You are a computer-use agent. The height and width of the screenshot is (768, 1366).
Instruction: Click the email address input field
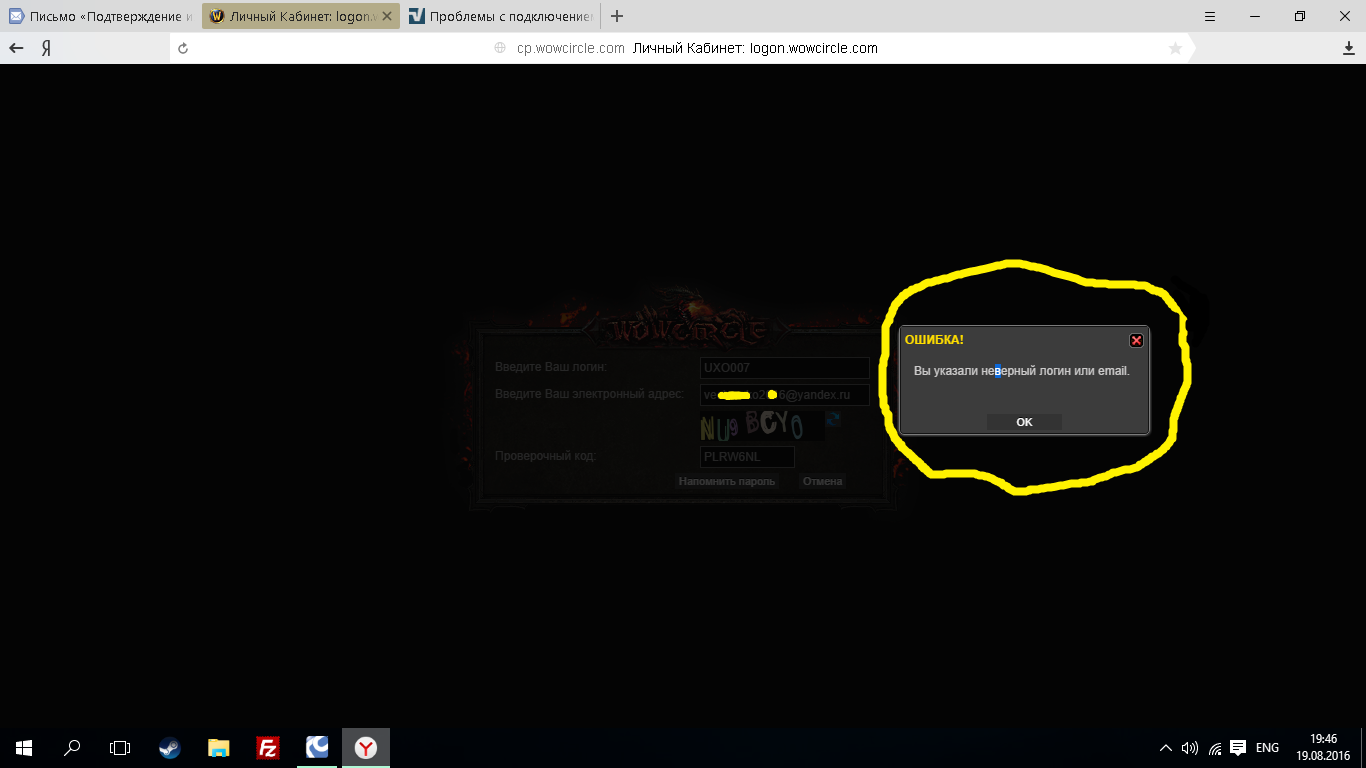click(x=784, y=395)
